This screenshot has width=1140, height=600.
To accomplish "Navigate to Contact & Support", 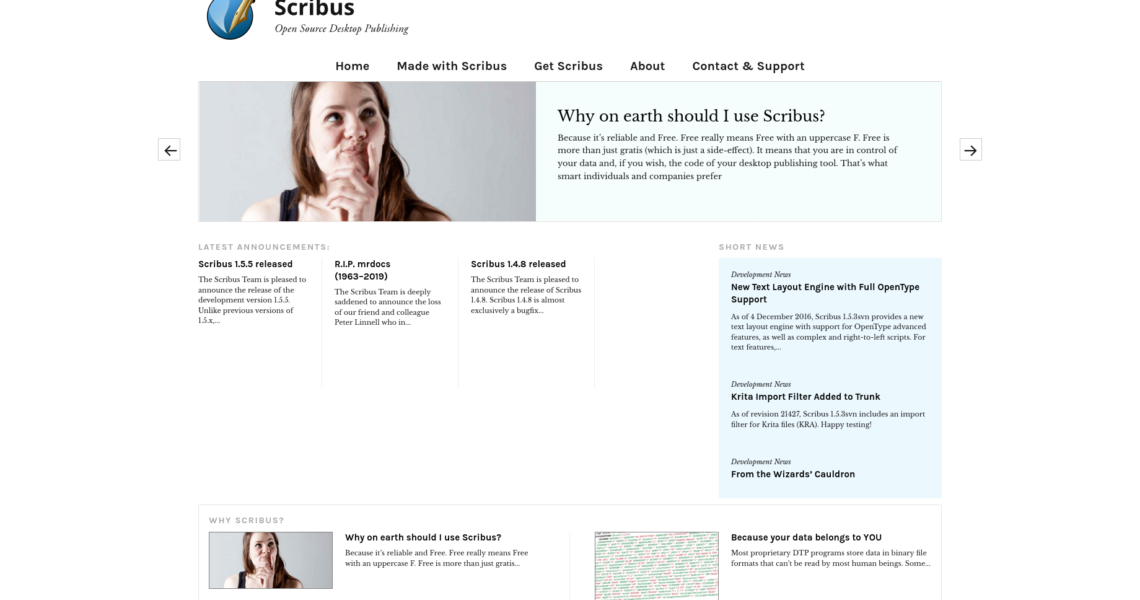I will (x=748, y=66).
